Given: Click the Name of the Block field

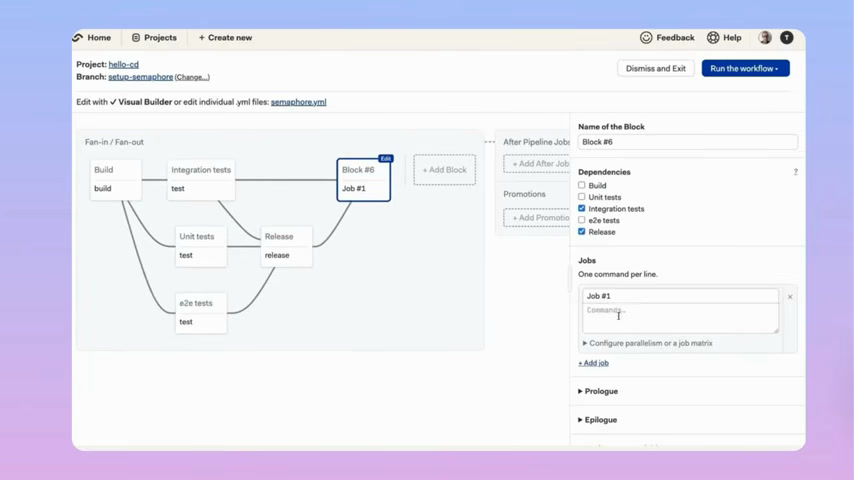Looking at the screenshot, I should (x=687, y=142).
